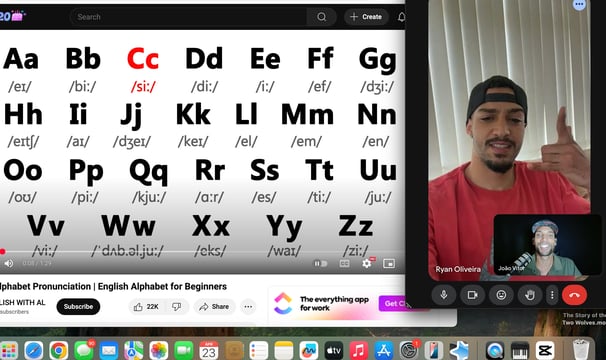Open Messages from the Dock
This screenshot has height=360, width=606.
click(83, 351)
